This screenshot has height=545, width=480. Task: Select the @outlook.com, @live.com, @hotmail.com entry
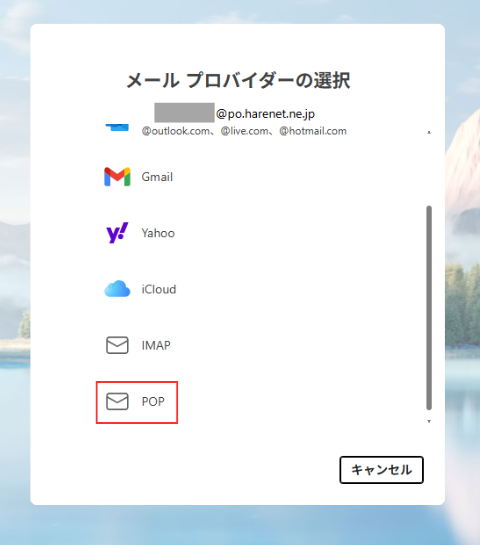244,131
